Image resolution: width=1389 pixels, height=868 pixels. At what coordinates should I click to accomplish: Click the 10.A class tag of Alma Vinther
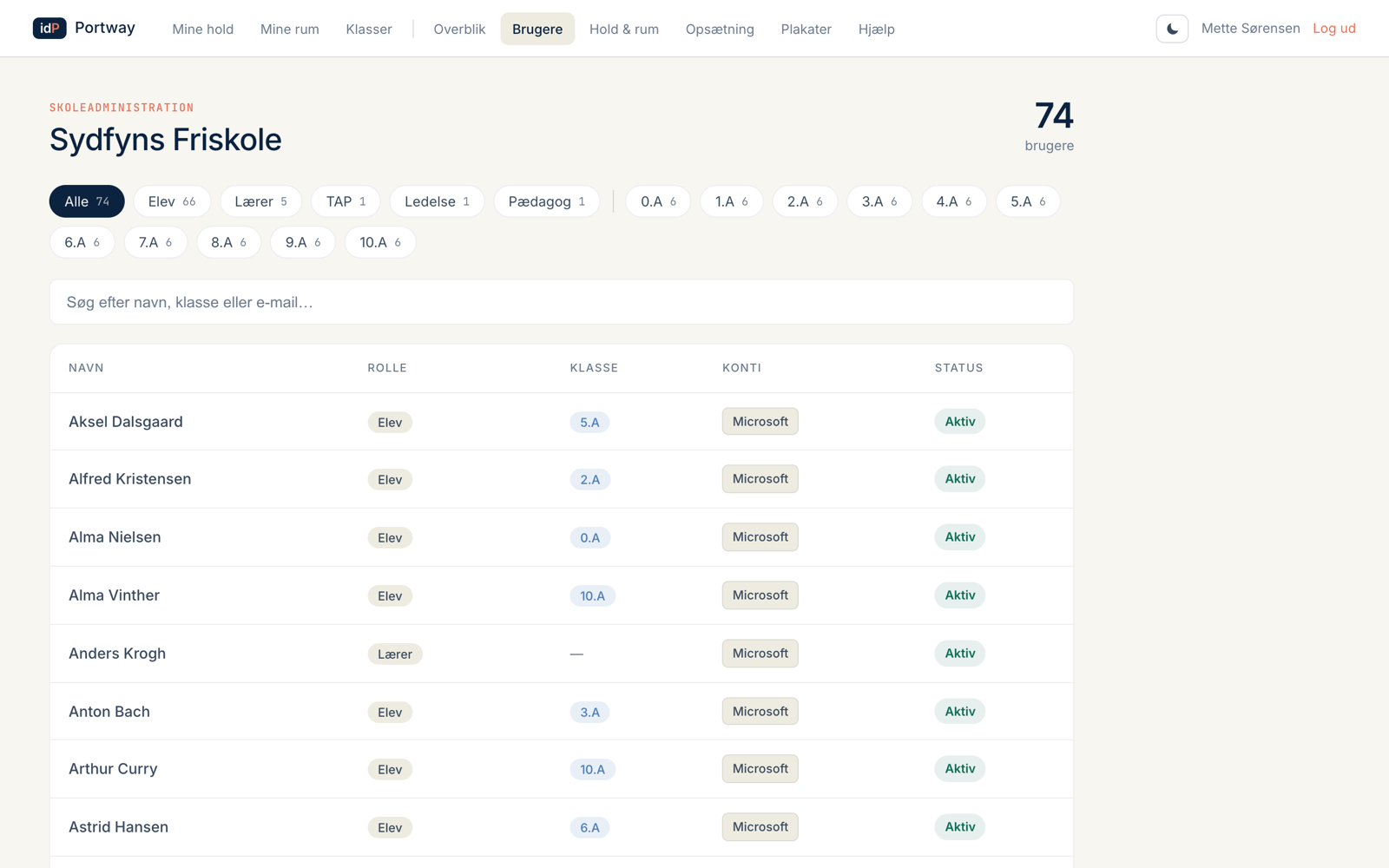click(x=592, y=596)
